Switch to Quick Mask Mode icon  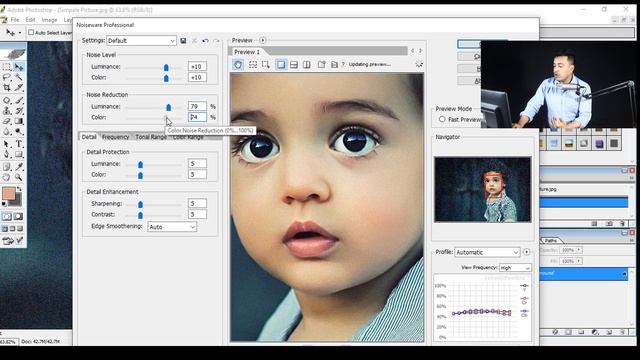click(18, 216)
